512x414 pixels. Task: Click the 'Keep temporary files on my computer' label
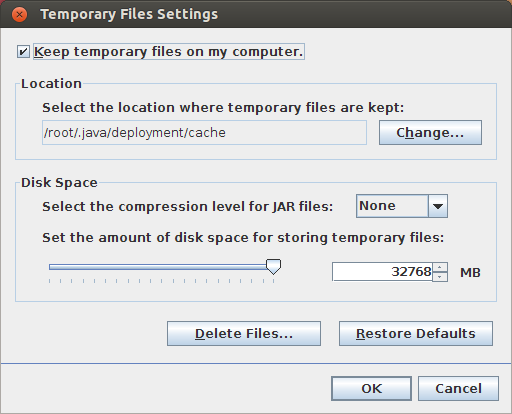tap(169, 52)
